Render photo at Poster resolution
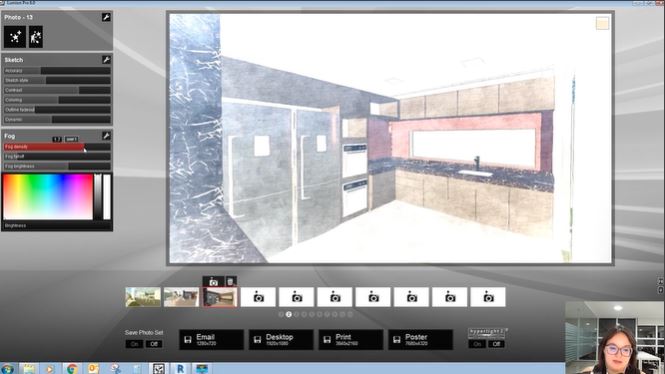The width and height of the screenshot is (665, 374). 420,340
